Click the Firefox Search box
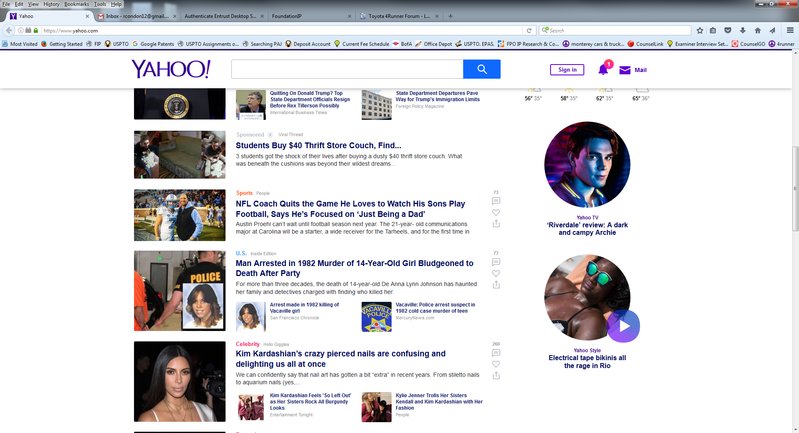Image resolution: width=799 pixels, height=433 pixels. pyautogui.click(x=615, y=31)
